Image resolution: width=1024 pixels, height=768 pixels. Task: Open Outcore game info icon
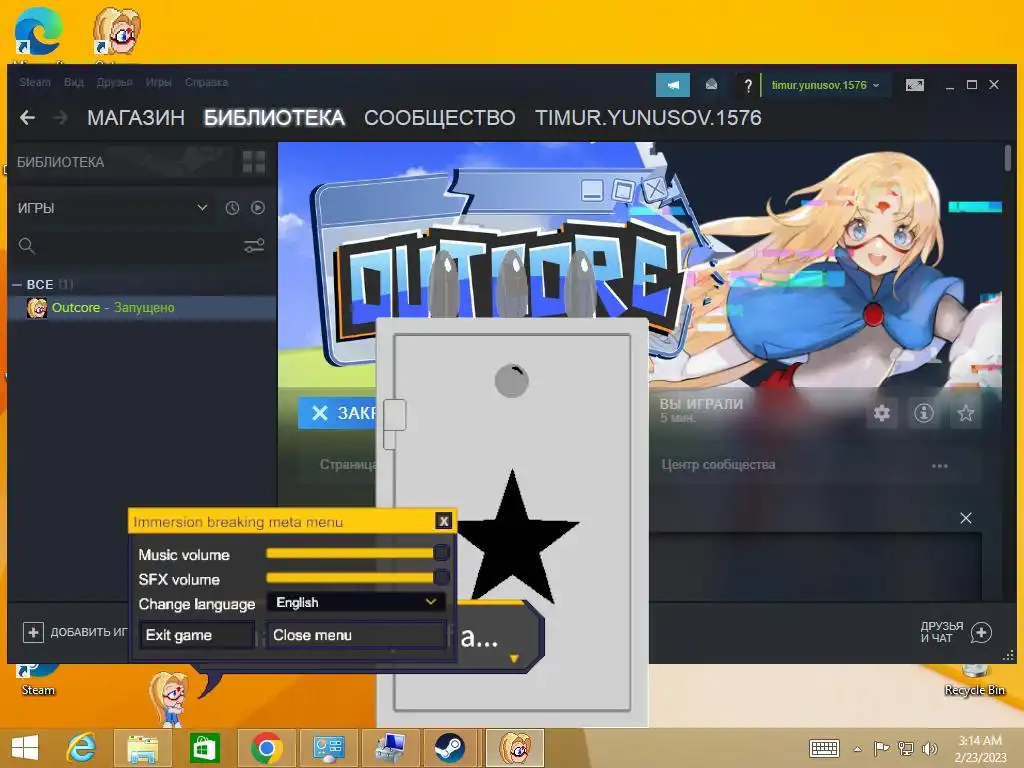pyautogui.click(x=923, y=413)
